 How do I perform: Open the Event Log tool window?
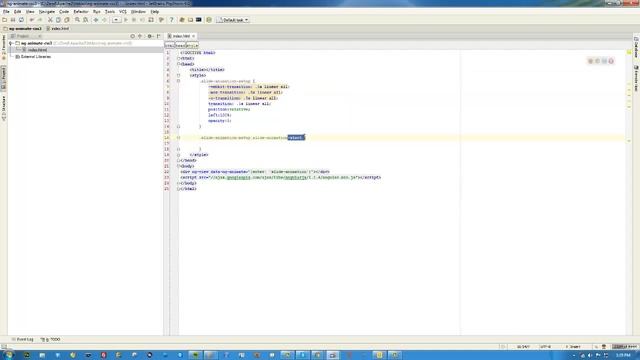(x=23, y=339)
